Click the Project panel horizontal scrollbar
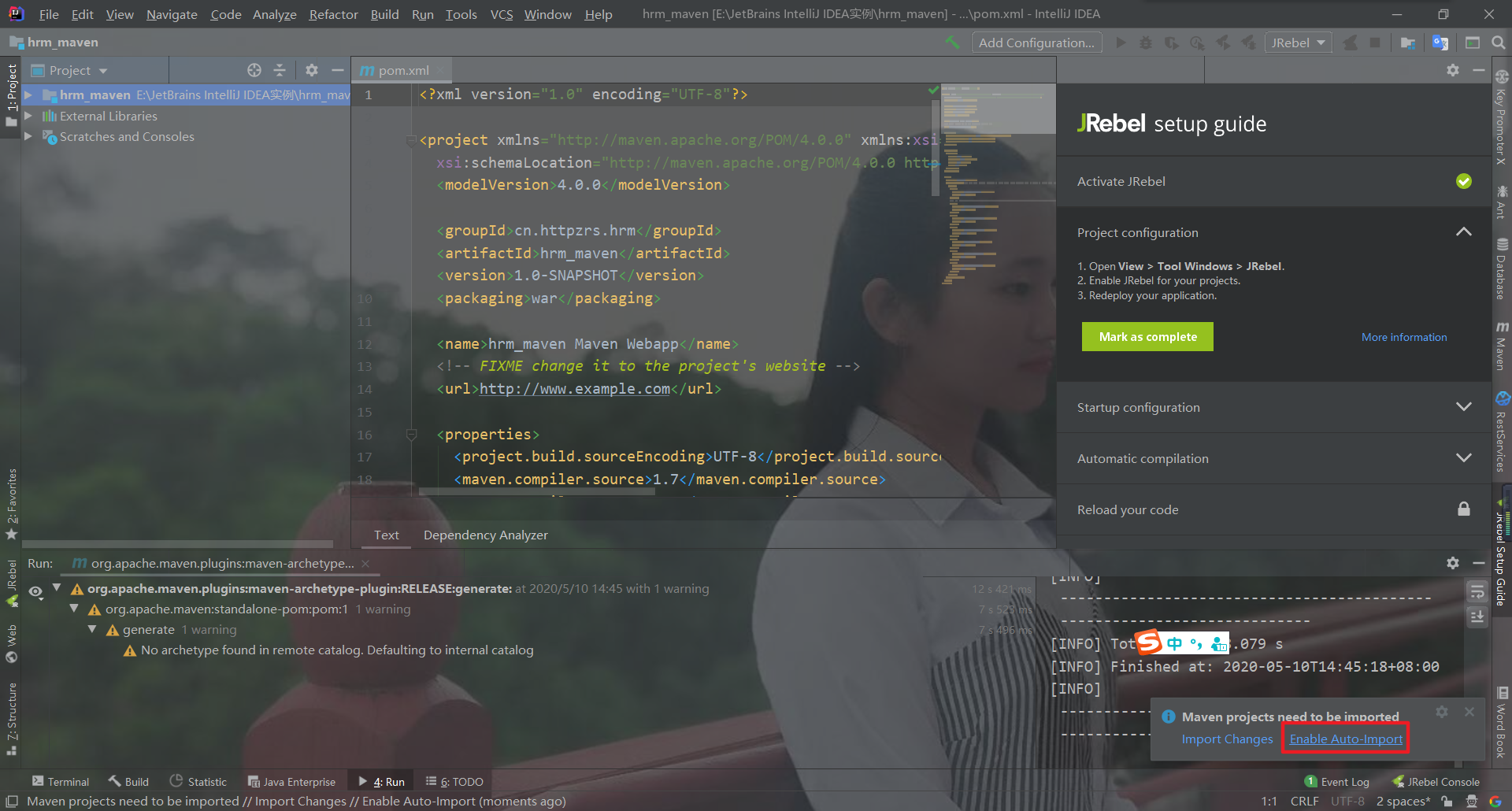 click(178, 544)
